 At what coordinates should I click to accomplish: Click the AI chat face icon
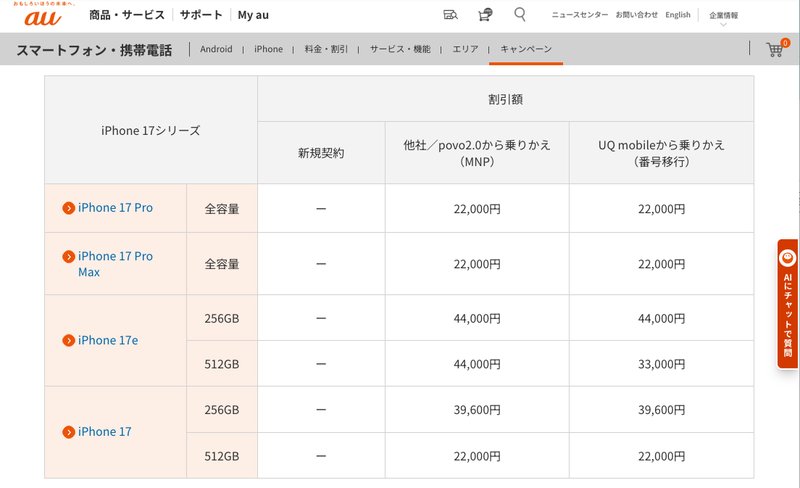788,258
